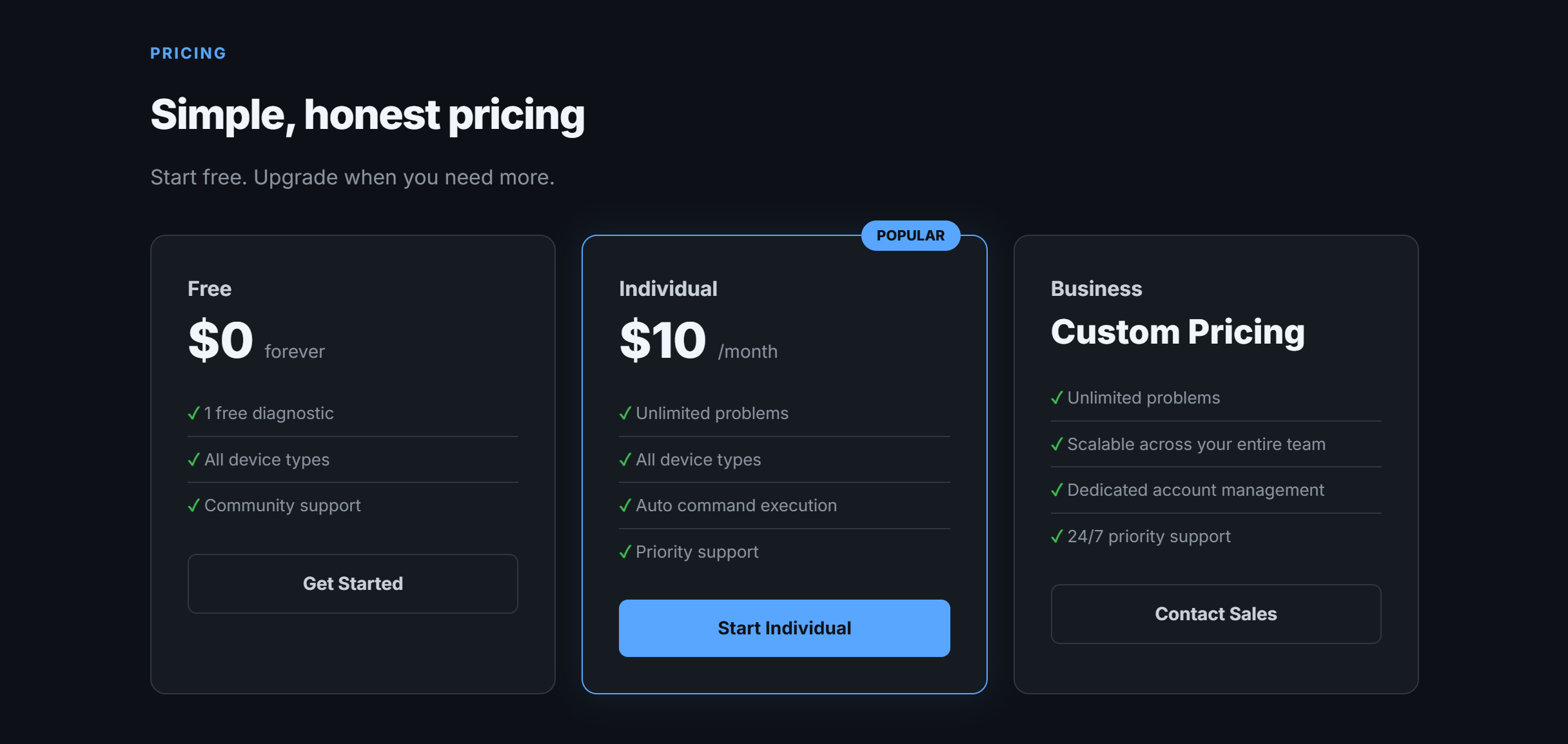Image resolution: width=1568 pixels, height=744 pixels.
Task: Click the Simple, honest pricing headline
Action: pos(367,115)
